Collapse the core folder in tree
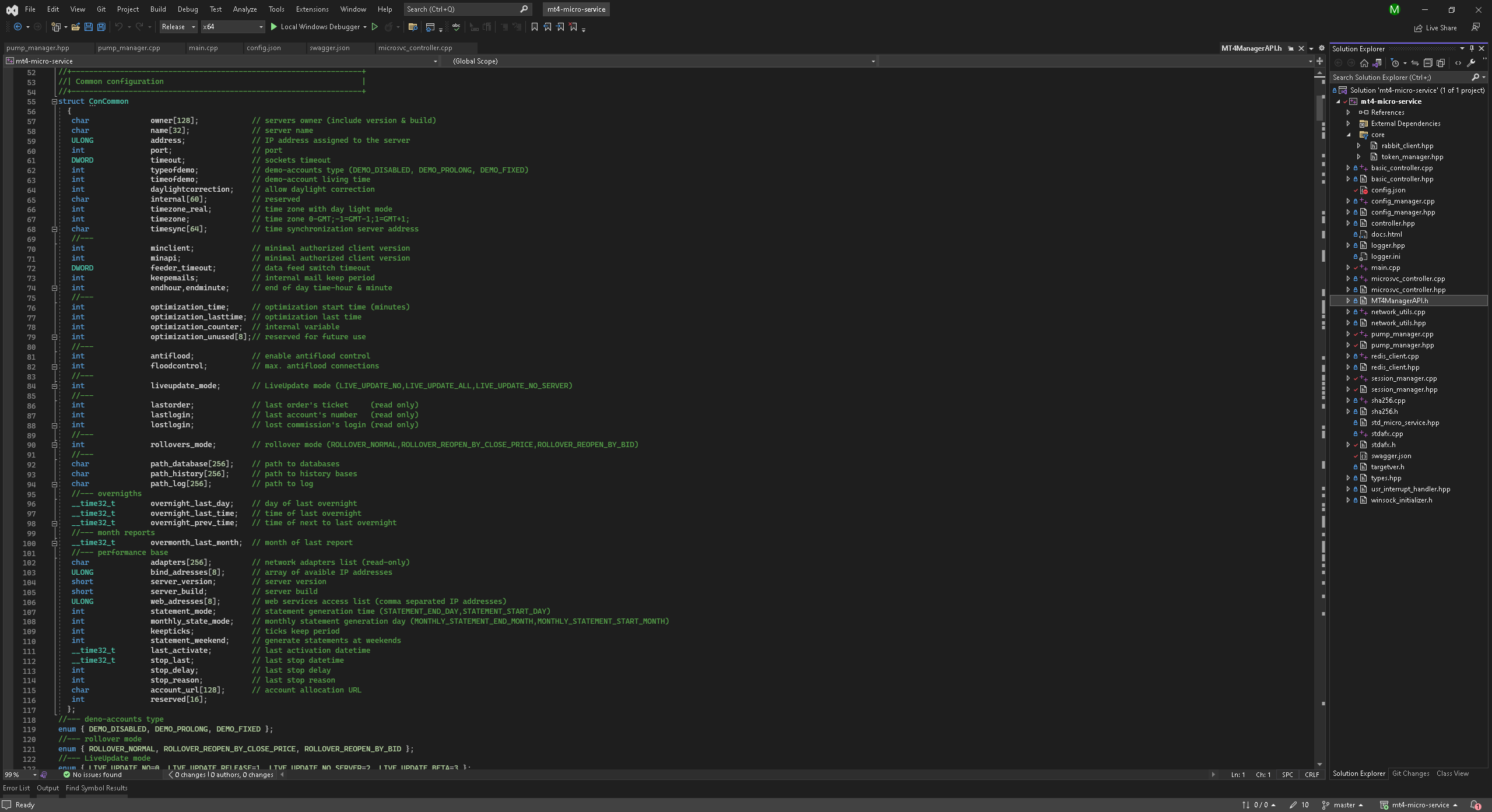The width and height of the screenshot is (1492, 812). pos(1349,135)
